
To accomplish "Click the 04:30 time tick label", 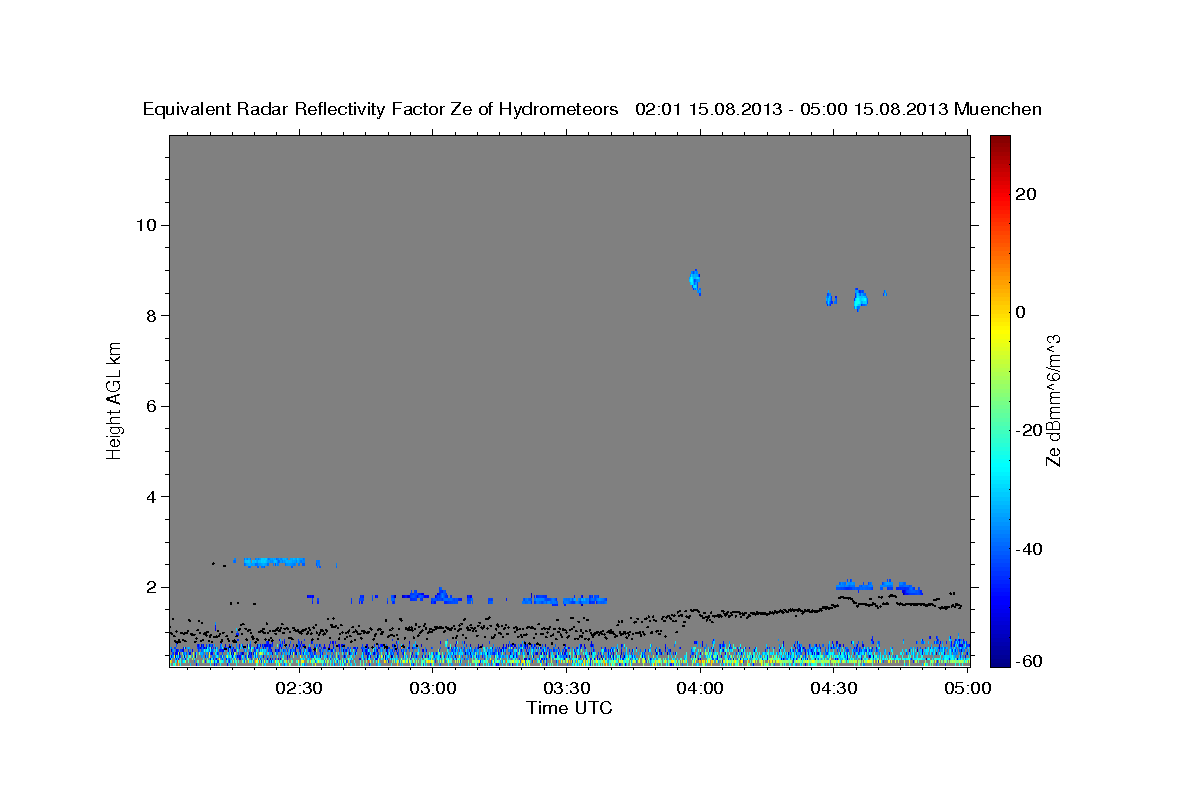I will point(833,688).
